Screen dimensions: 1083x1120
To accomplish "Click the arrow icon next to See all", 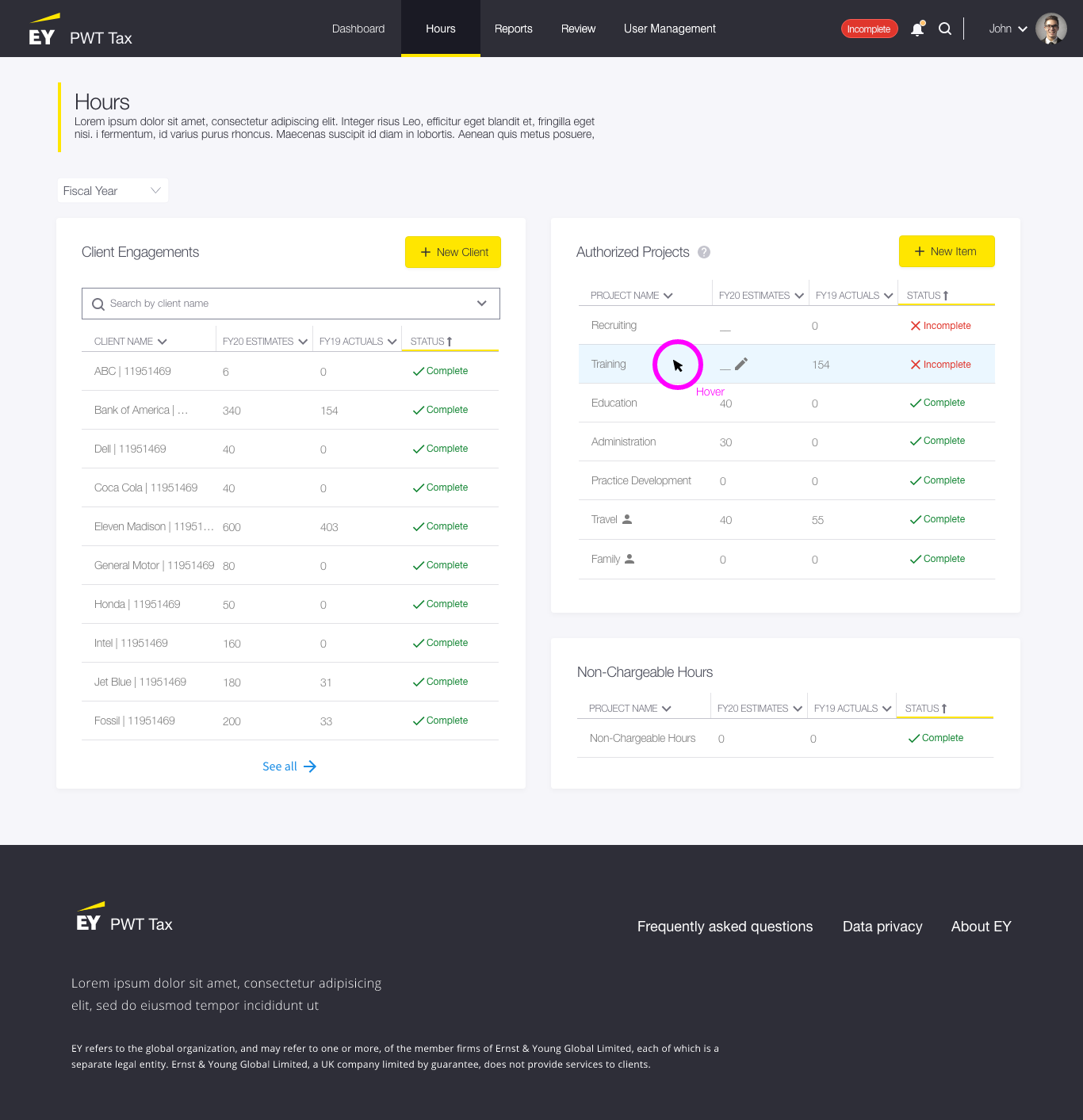I will [310, 766].
